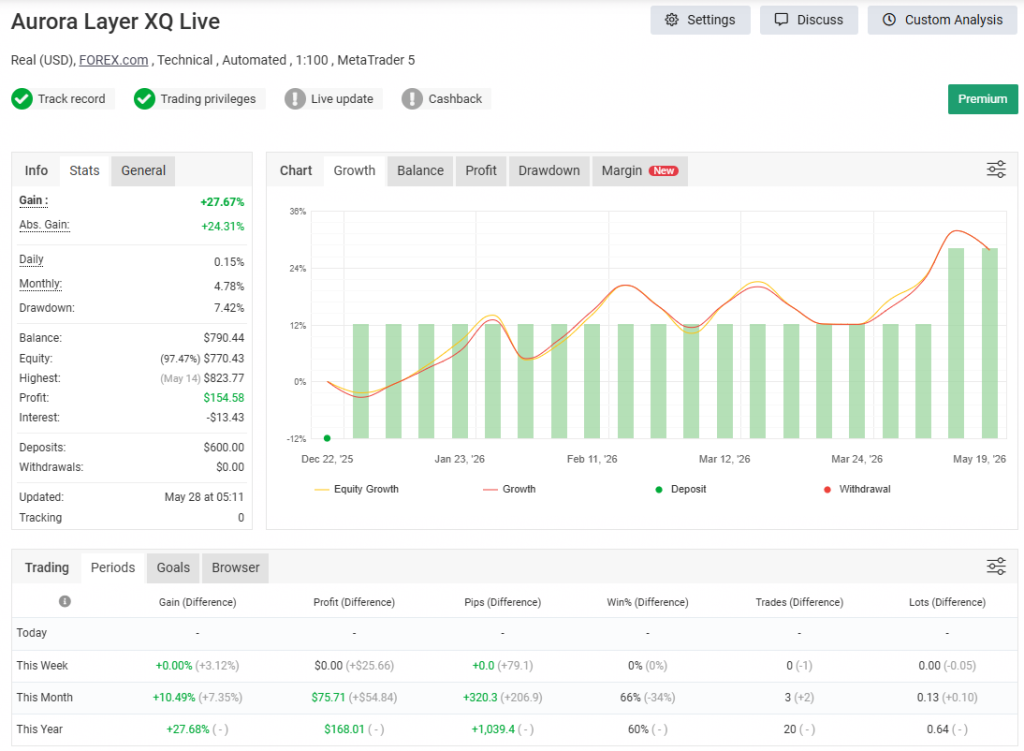Click the Cashback exclamation icon

click(412, 99)
